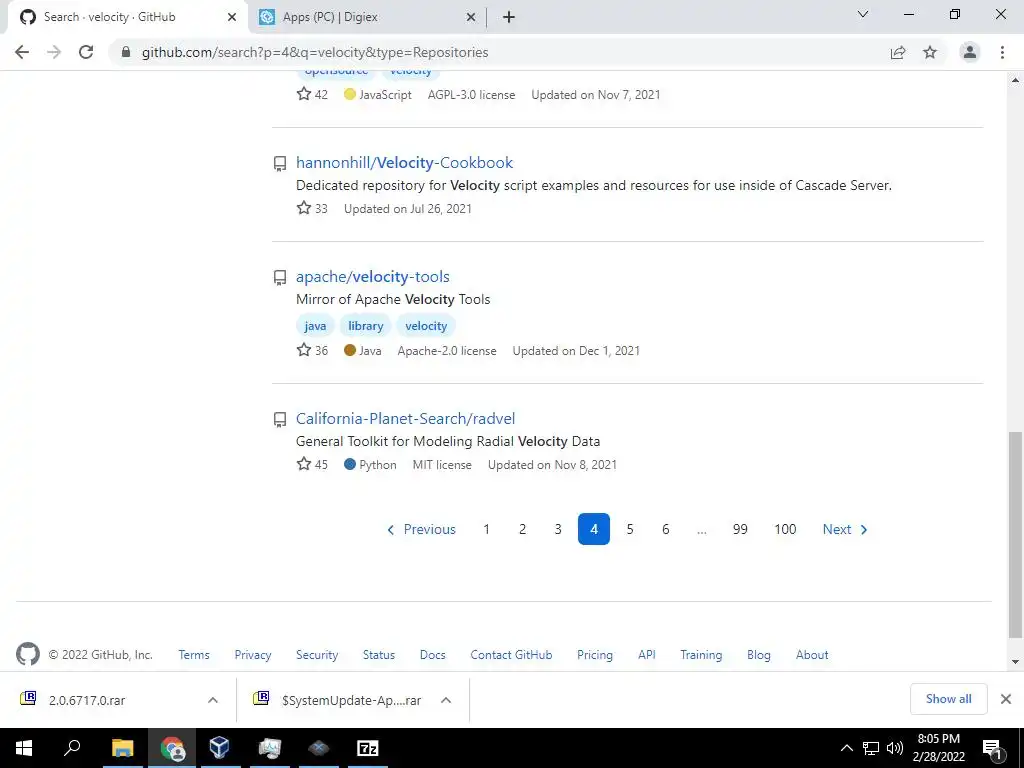Click the forward navigation arrow

[54, 52]
